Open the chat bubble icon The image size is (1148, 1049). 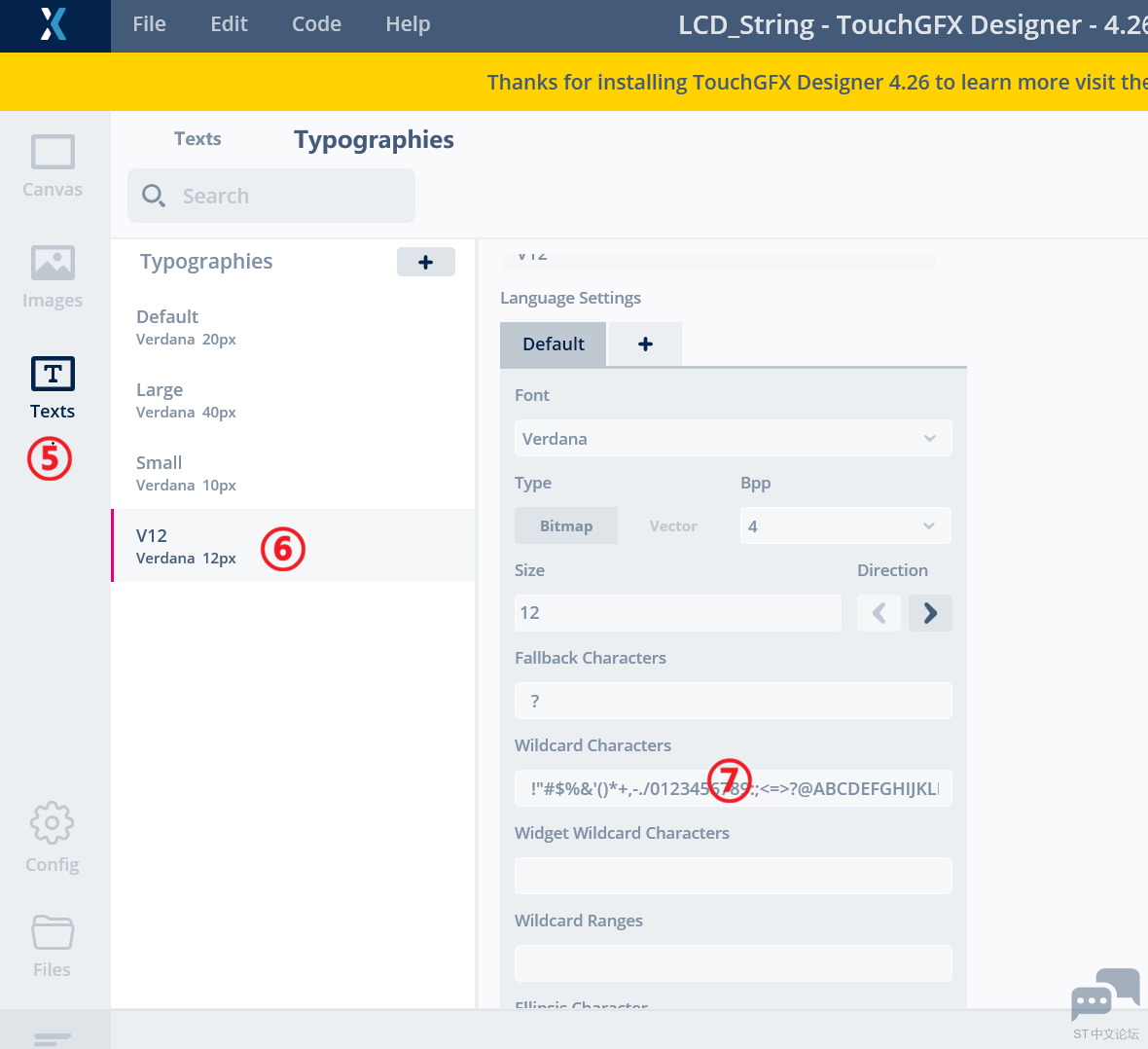(x=1105, y=995)
